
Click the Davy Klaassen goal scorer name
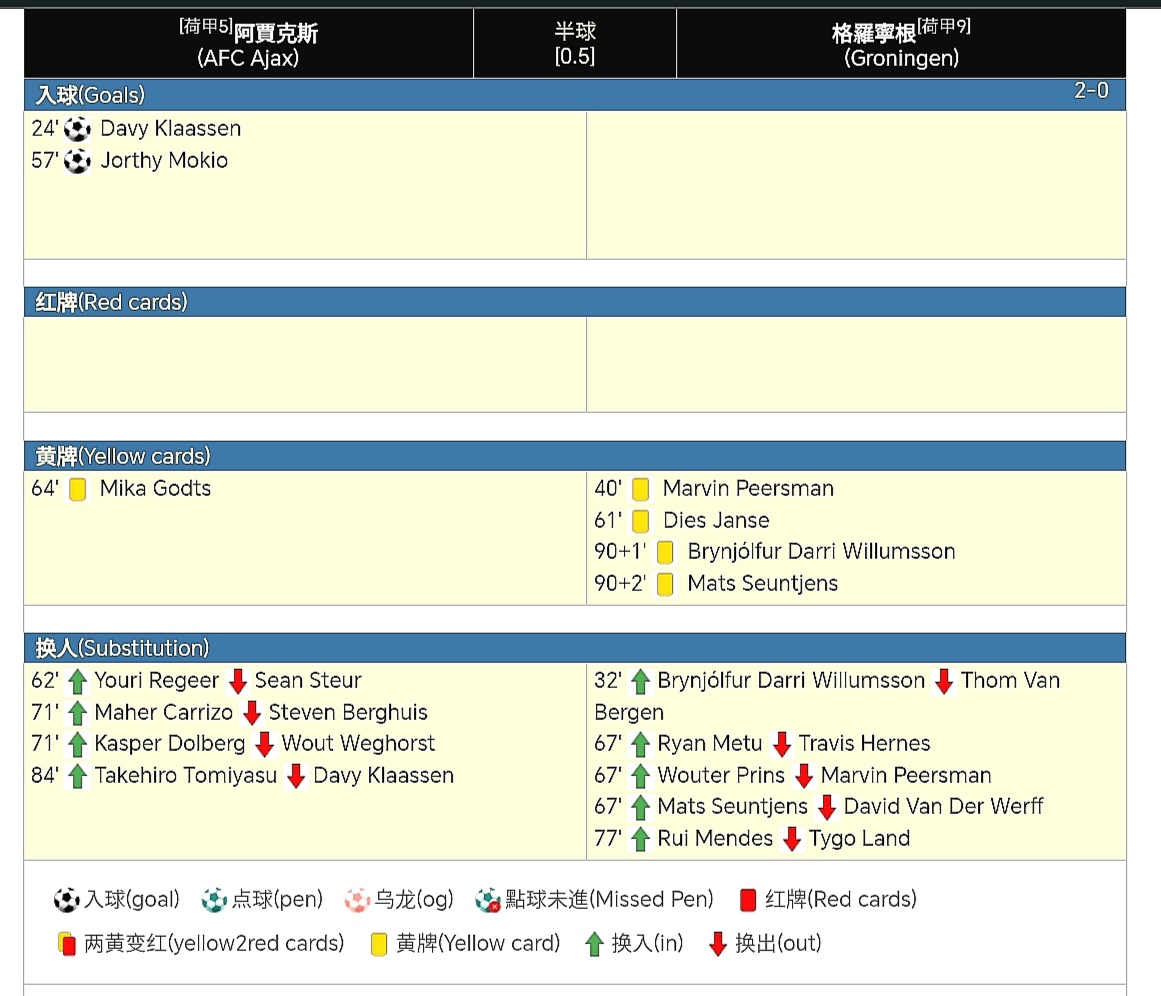(x=170, y=129)
